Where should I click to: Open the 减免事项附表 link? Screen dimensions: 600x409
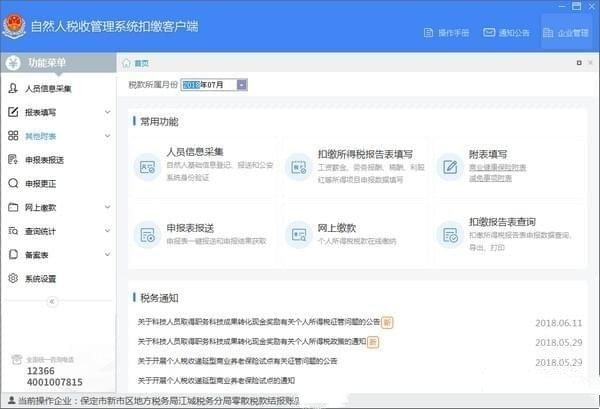(490, 178)
